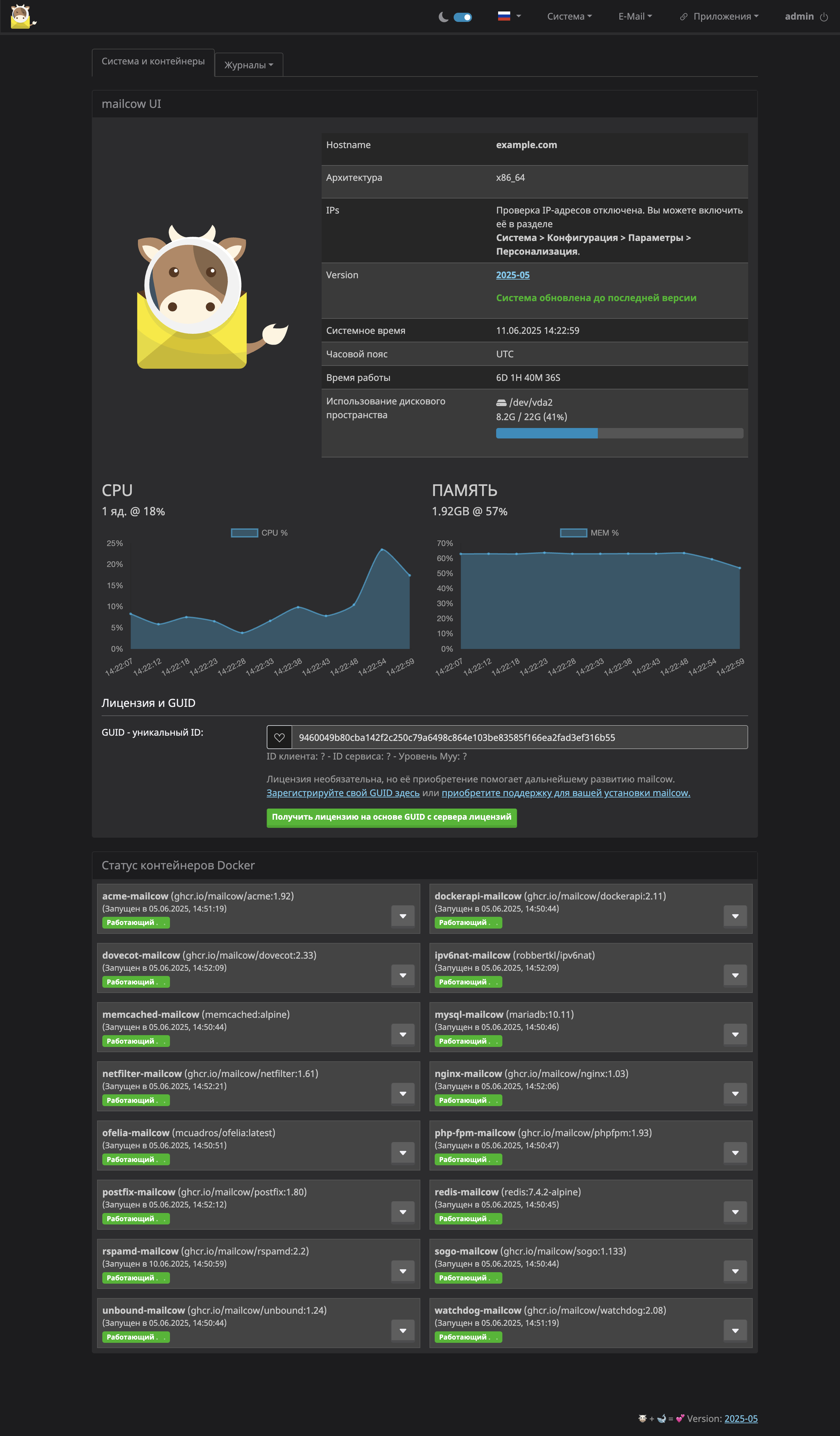Click system time 11.06.2025 14:22:59

click(x=538, y=331)
